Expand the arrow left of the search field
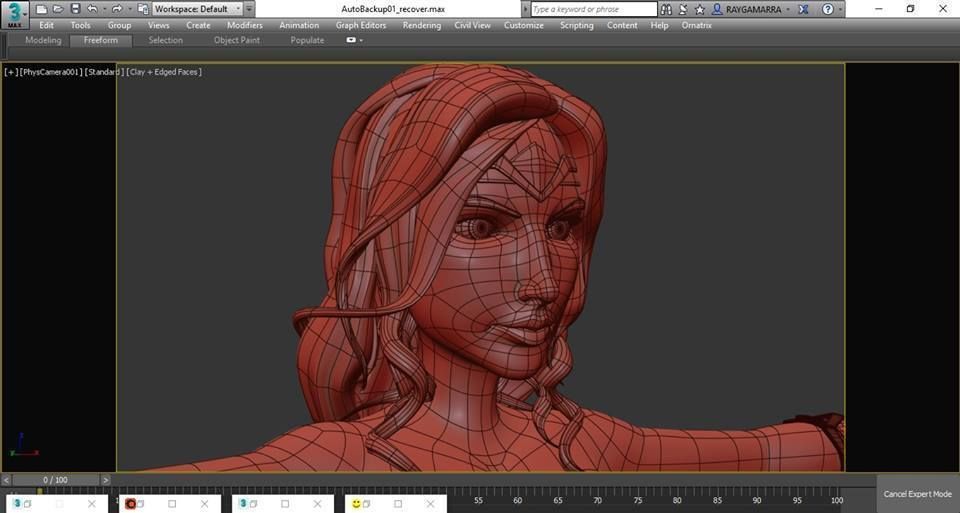Viewport: 960px width, 513px height. pyautogui.click(x=525, y=9)
